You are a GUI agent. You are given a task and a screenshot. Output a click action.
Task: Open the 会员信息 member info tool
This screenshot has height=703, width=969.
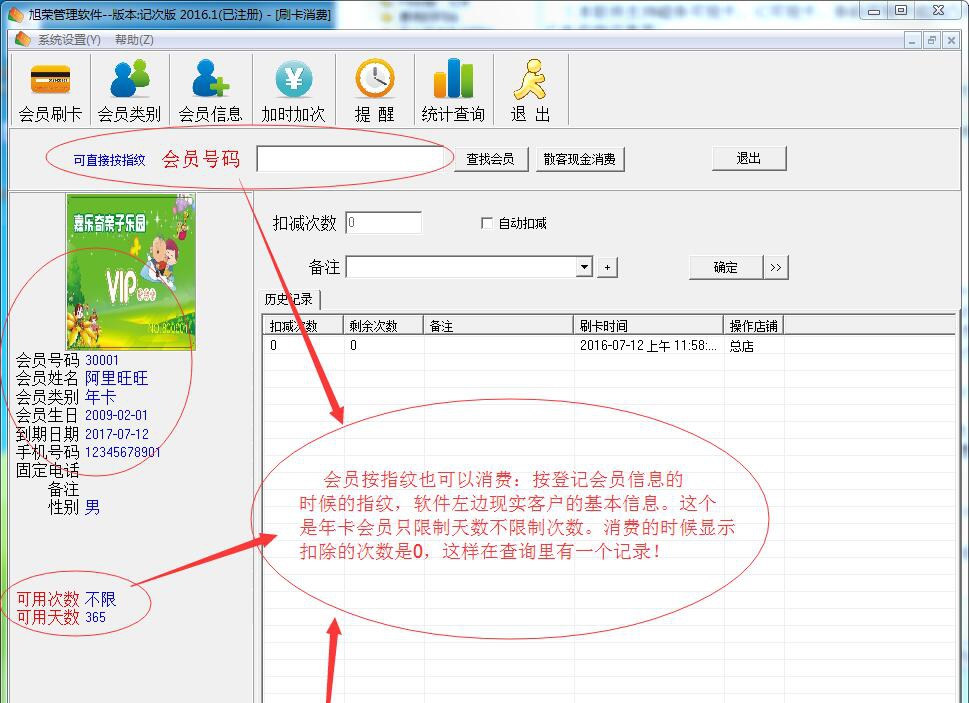coord(210,88)
